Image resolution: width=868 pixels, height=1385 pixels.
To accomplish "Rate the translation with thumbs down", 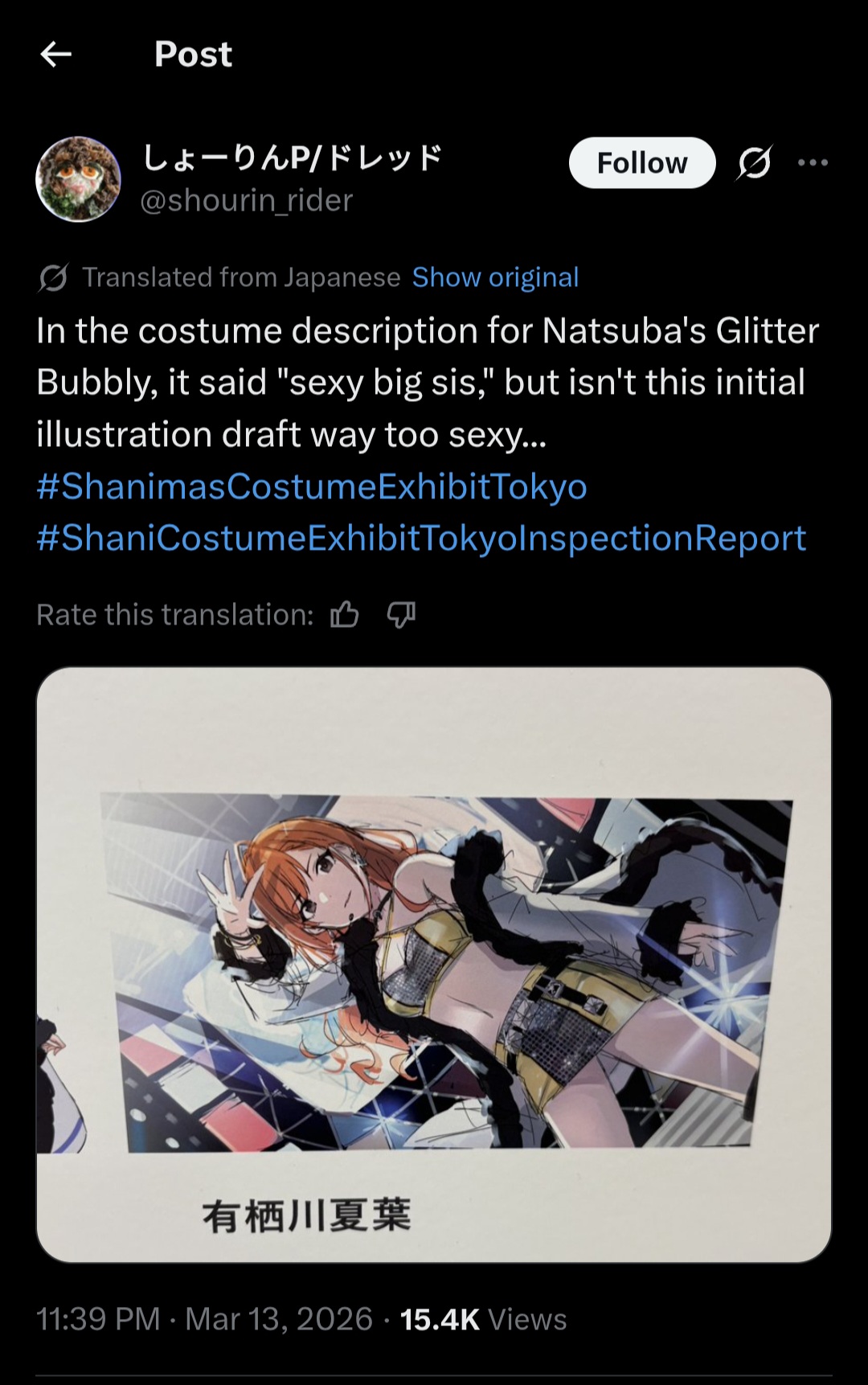I will (x=401, y=615).
